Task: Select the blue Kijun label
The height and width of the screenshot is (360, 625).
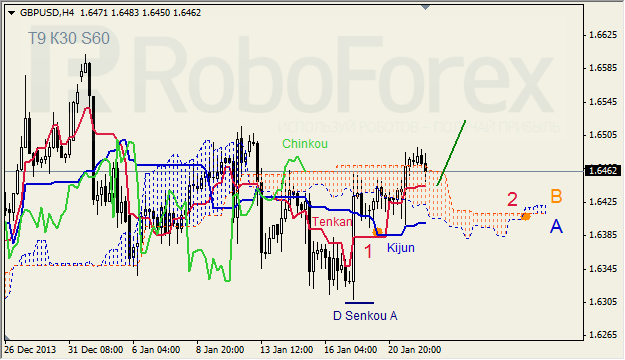Action: [401, 248]
